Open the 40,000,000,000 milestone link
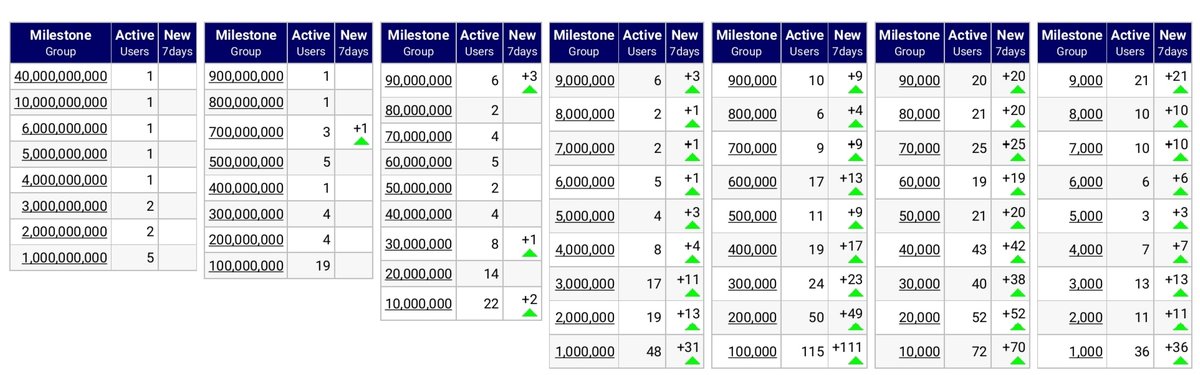Image resolution: width=1200 pixels, height=375 pixels. tap(61, 76)
